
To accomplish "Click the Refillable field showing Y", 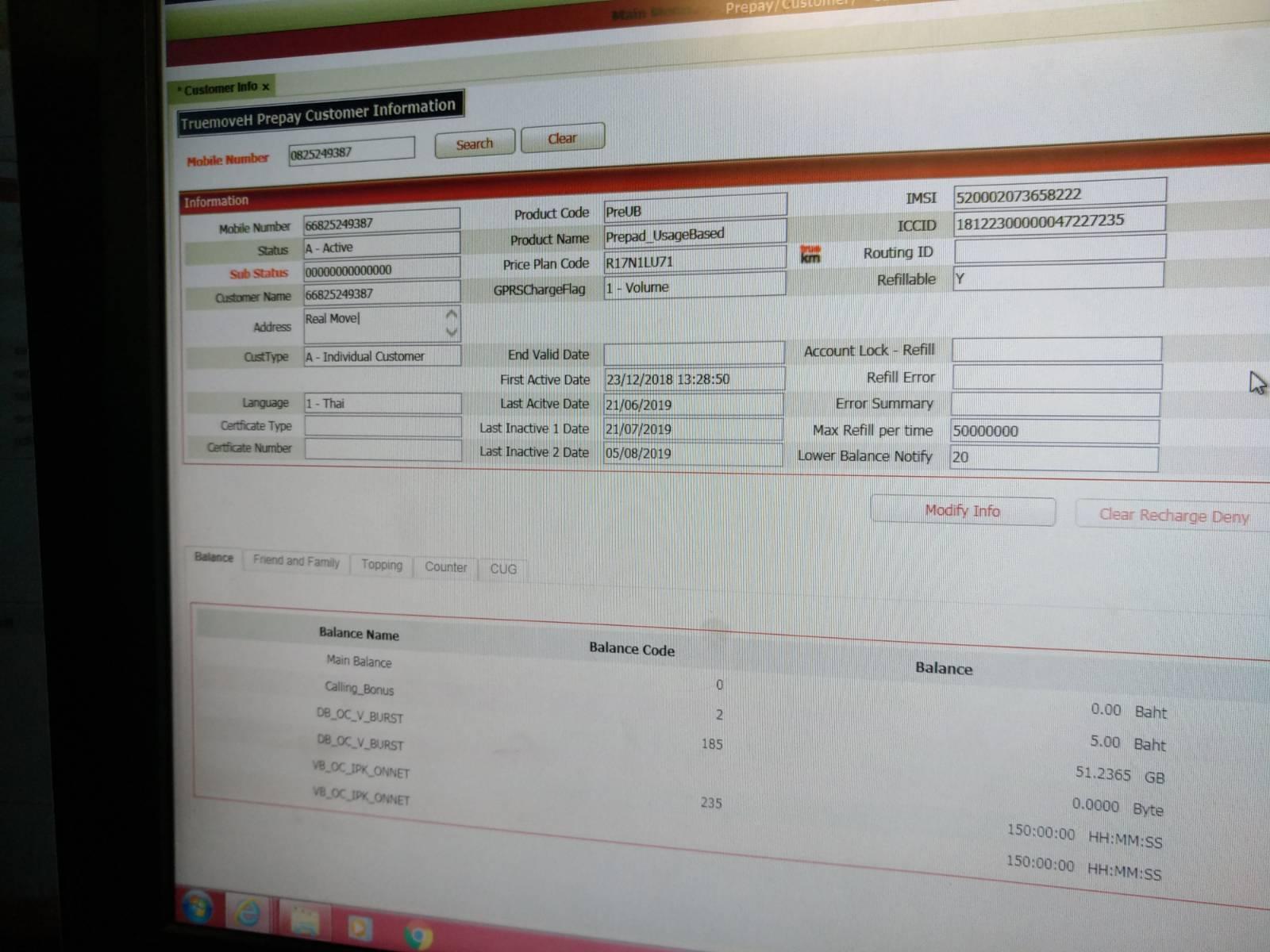I will click(1058, 277).
